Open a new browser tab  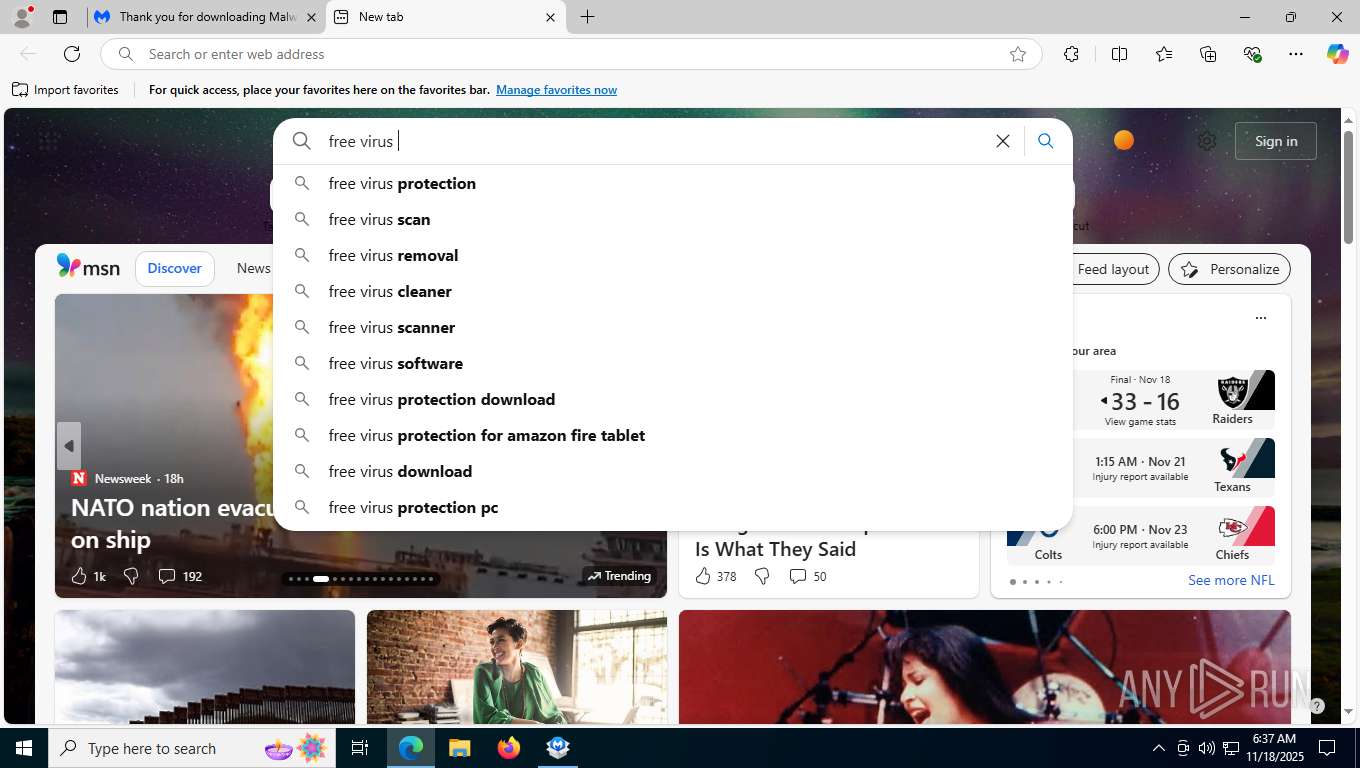pyautogui.click(x=588, y=17)
